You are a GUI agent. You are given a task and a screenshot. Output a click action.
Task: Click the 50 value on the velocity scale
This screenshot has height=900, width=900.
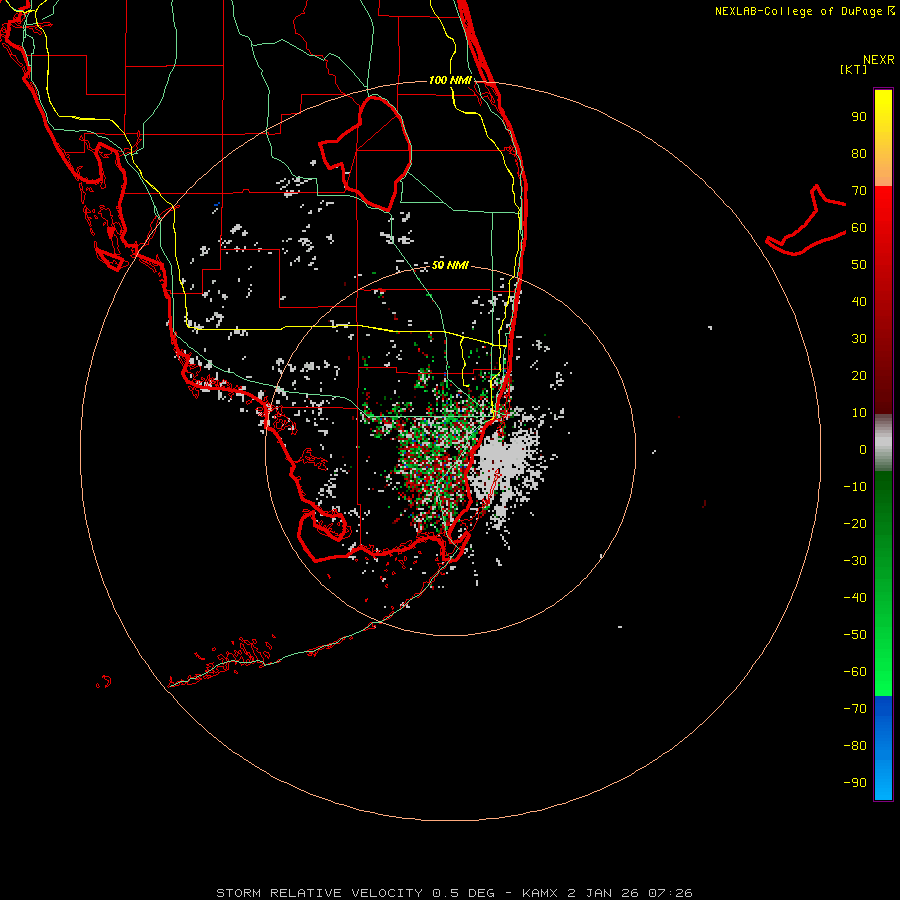pos(859,265)
